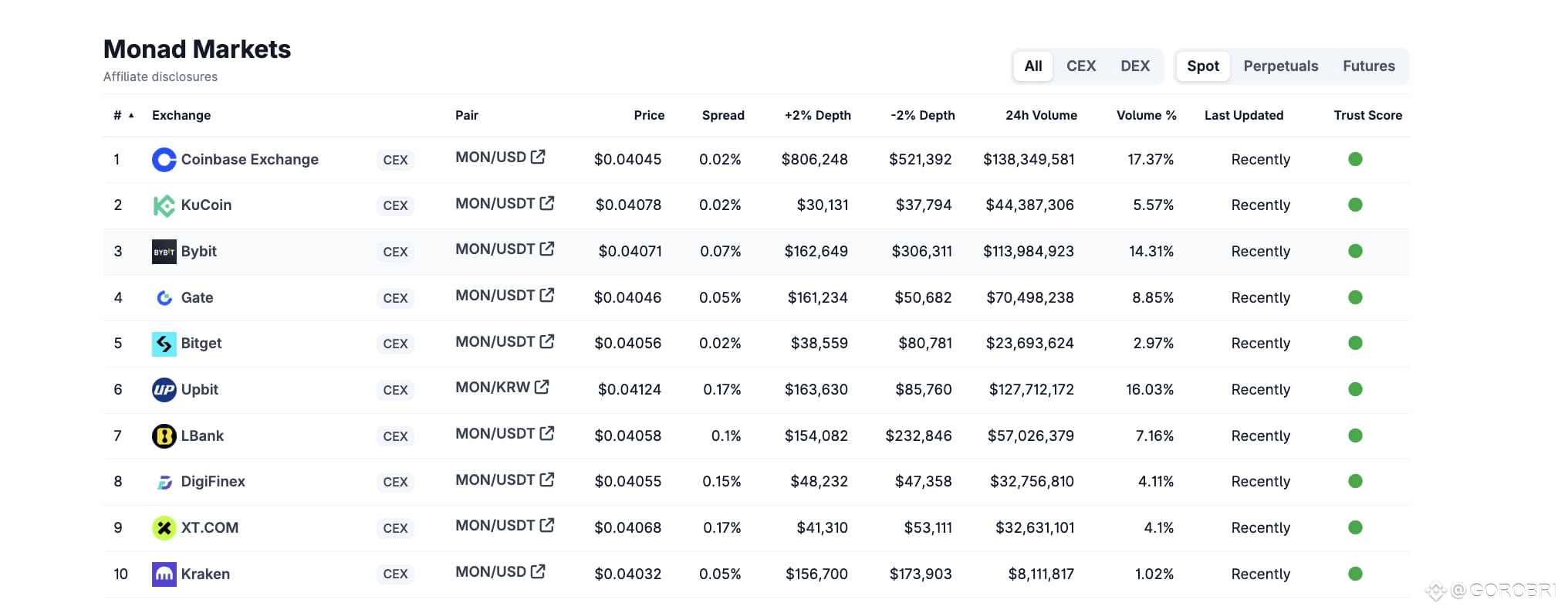Click the Upbit logo icon
This screenshot has width=1568, height=610.
click(164, 390)
